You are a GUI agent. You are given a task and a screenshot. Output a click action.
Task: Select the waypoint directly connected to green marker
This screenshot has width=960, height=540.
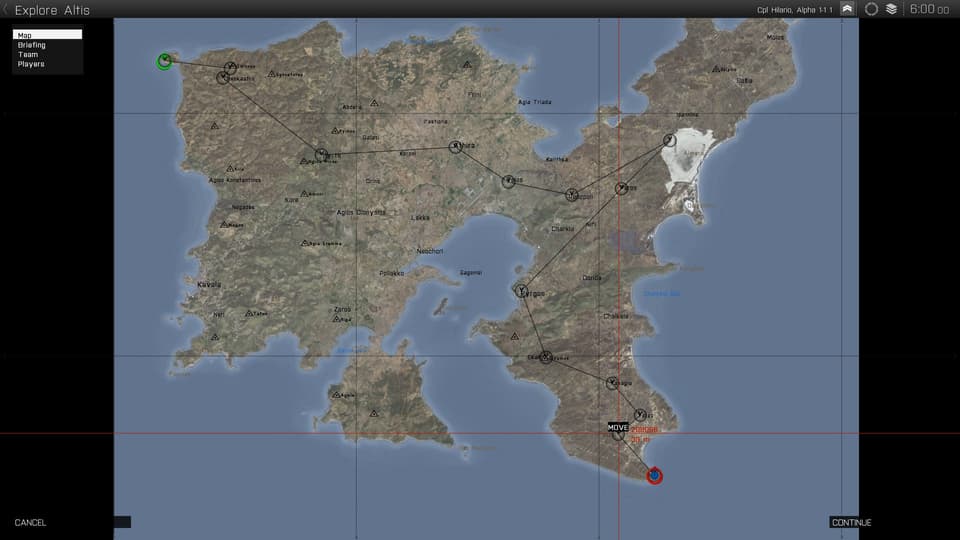click(230, 67)
